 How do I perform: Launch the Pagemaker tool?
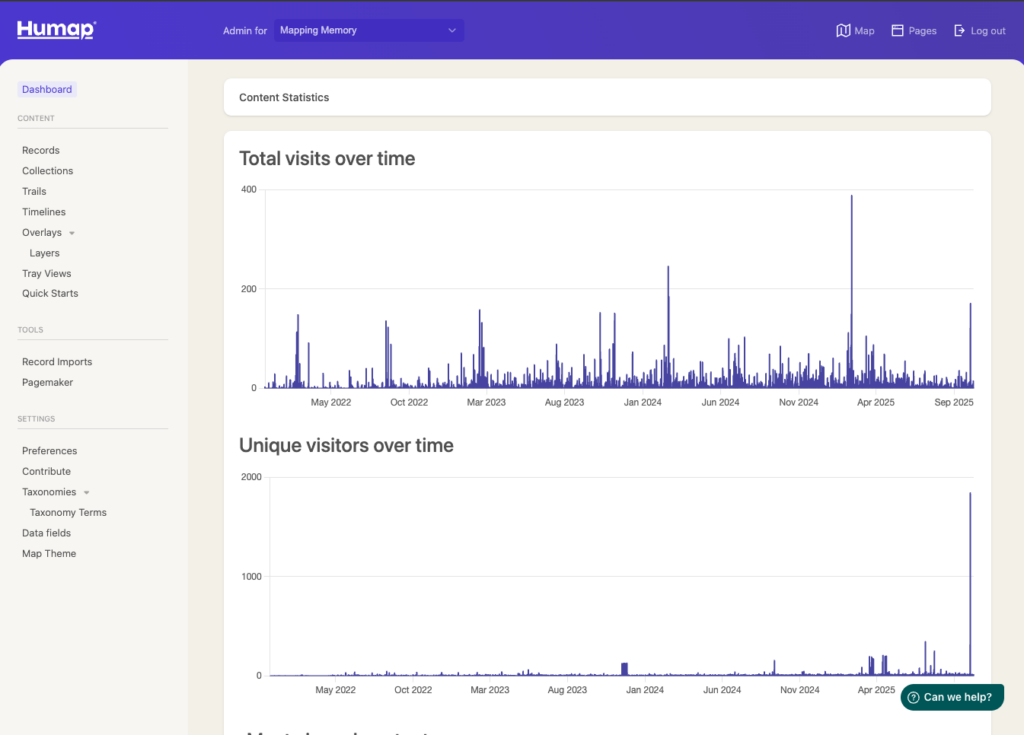[x=47, y=382]
